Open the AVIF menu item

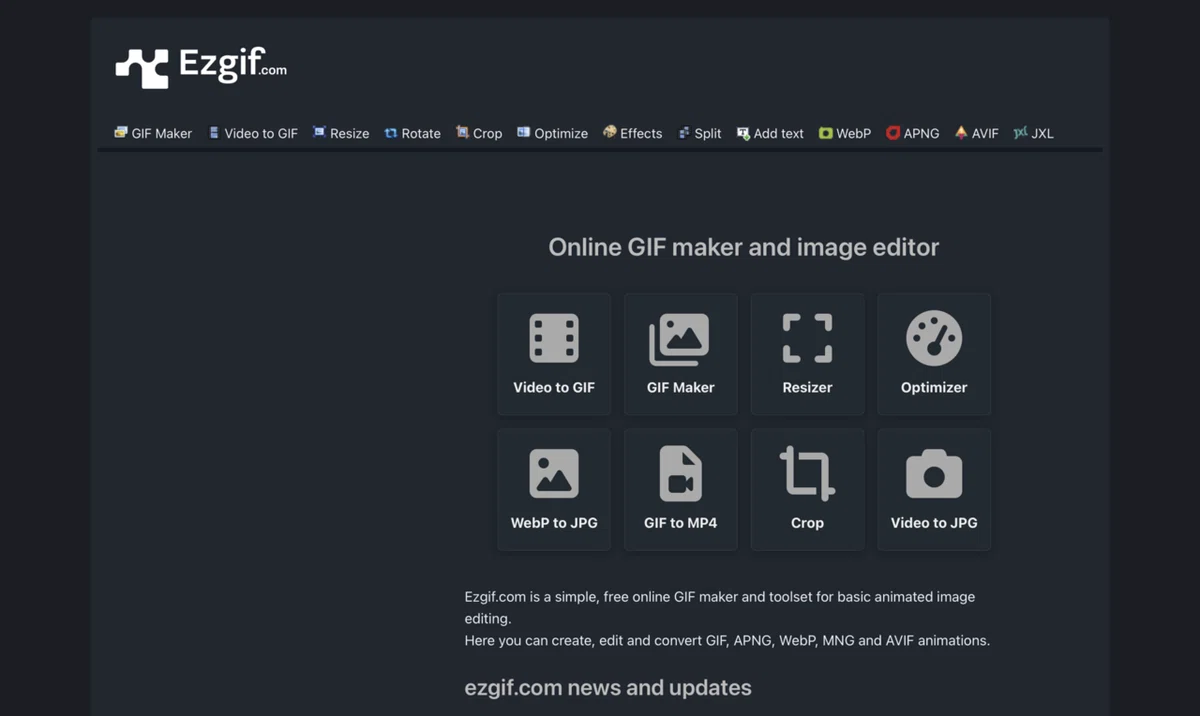[976, 133]
